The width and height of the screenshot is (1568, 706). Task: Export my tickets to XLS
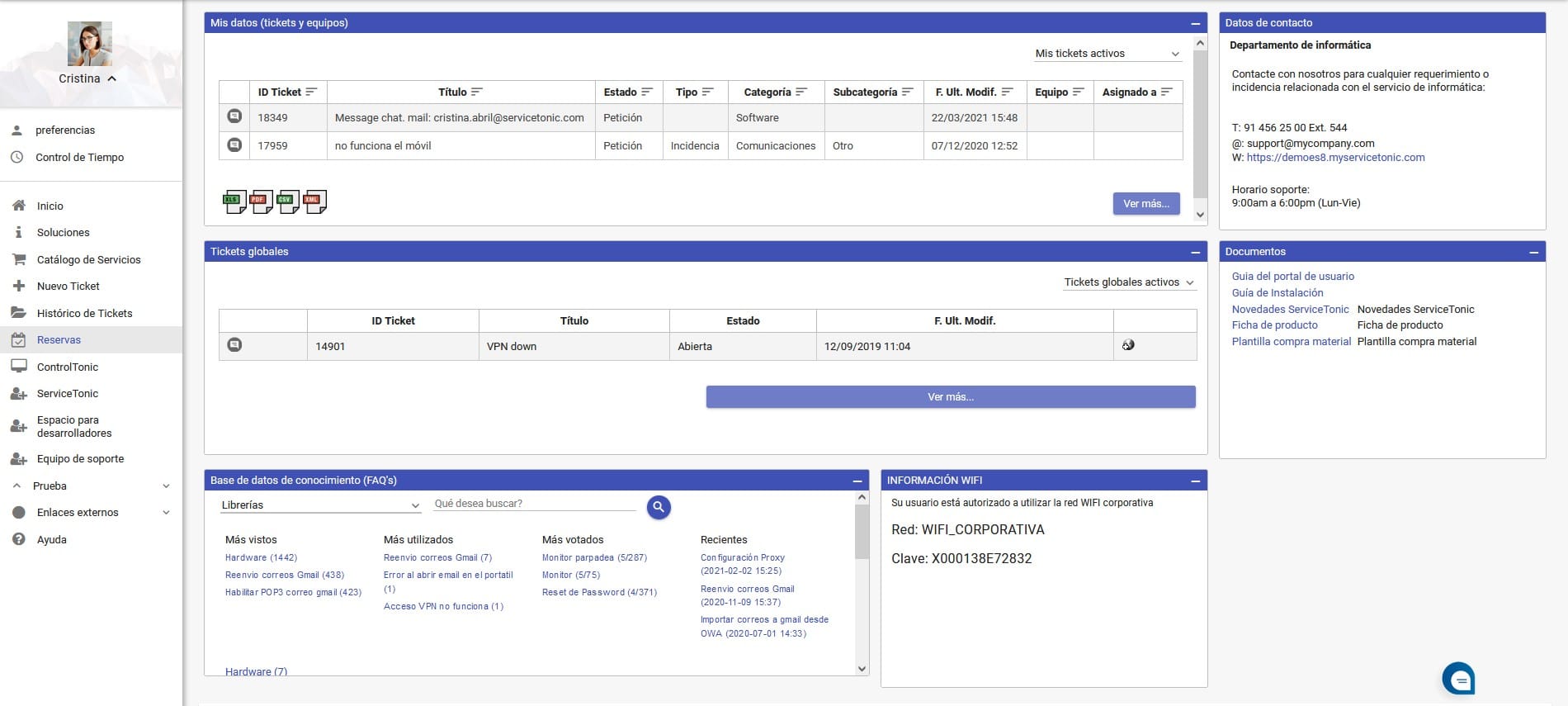click(x=234, y=201)
